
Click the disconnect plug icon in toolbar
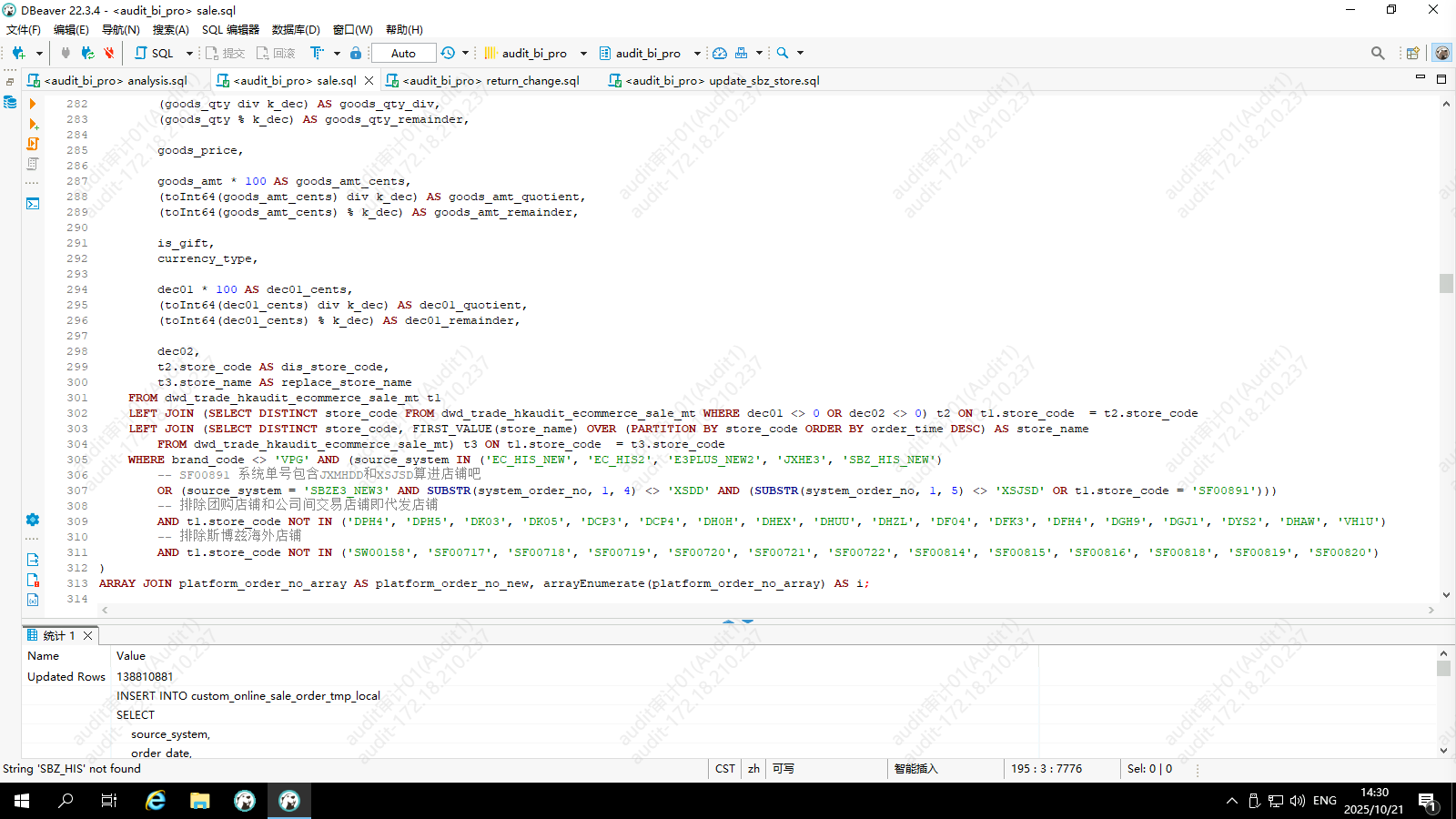pos(108,54)
